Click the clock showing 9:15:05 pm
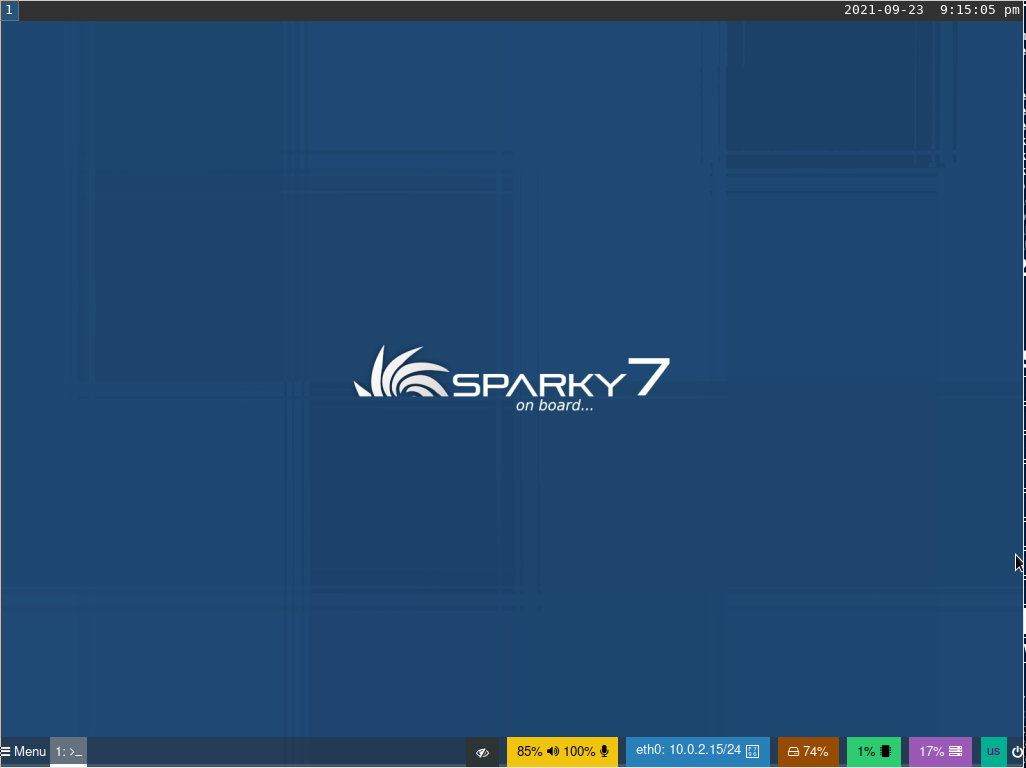Image resolution: width=1026 pixels, height=768 pixels. tap(980, 10)
